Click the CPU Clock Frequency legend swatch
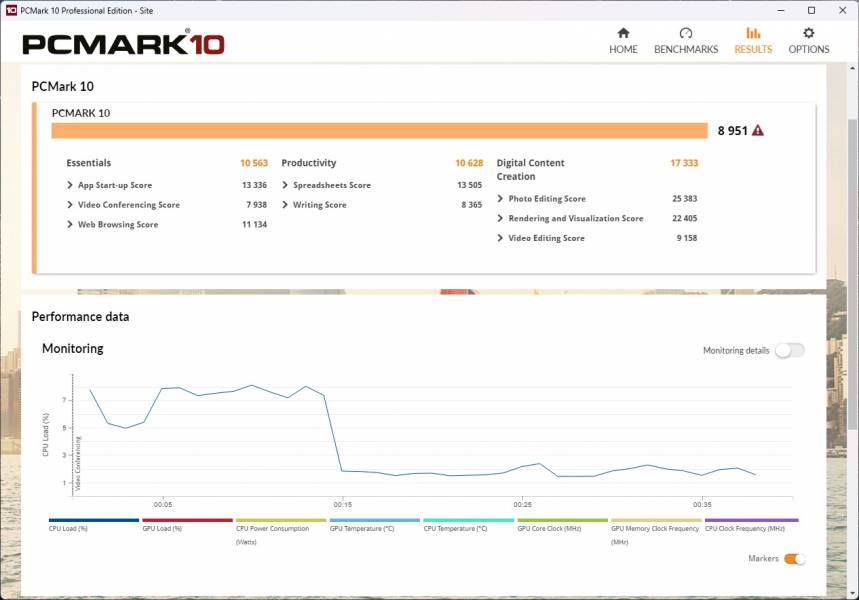This screenshot has width=859, height=600. point(752,520)
